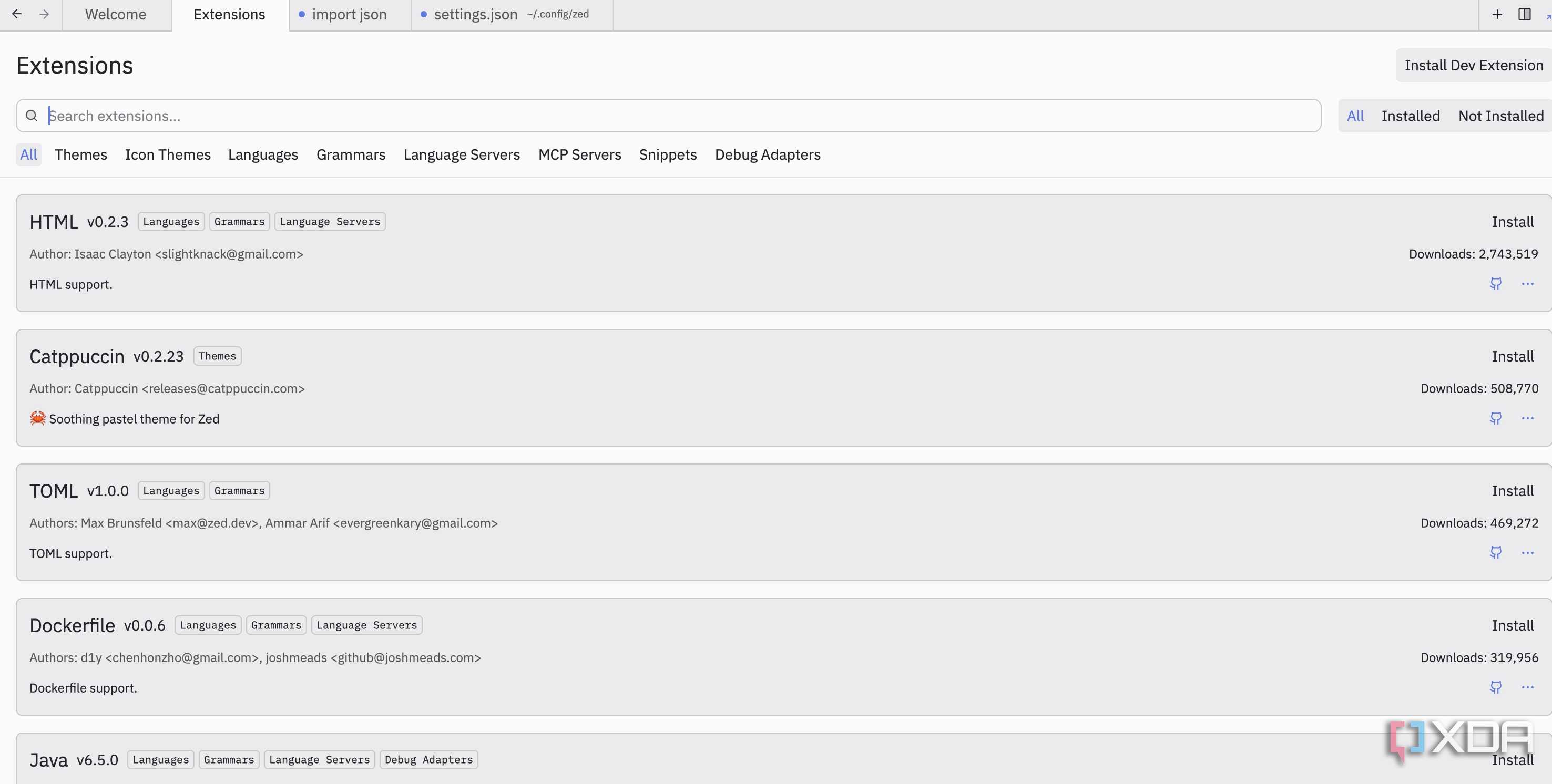Open TOML extension repository icon
Viewport: 1552px width, 784px height.
tap(1495, 552)
